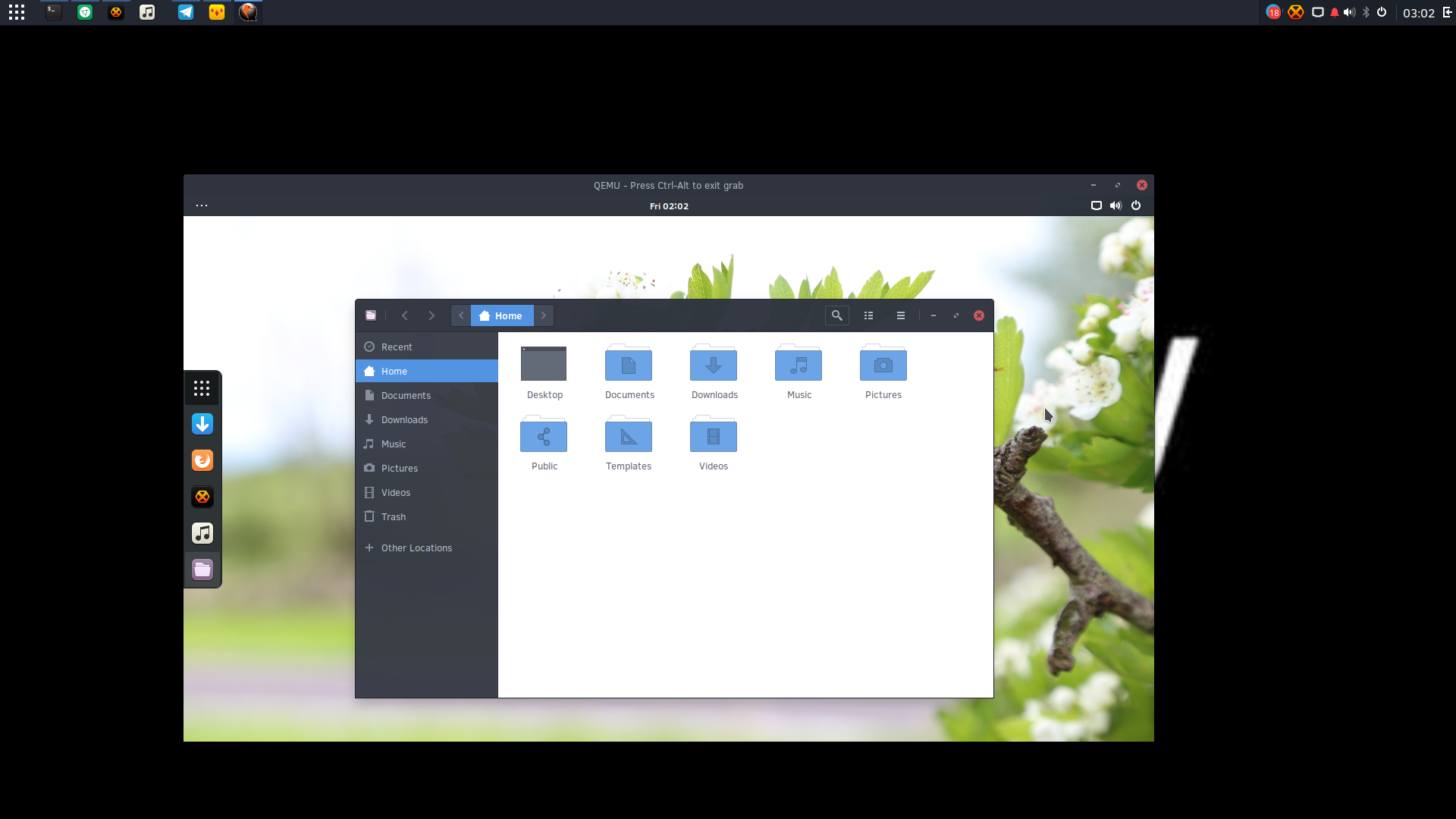The width and height of the screenshot is (1456, 819).
Task: Open the Templates folder icon
Action: point(629,435)
